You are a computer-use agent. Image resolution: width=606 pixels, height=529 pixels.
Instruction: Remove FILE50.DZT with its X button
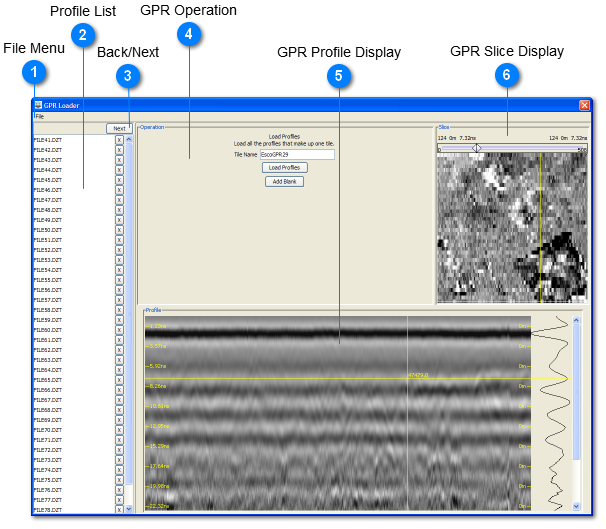119,230
